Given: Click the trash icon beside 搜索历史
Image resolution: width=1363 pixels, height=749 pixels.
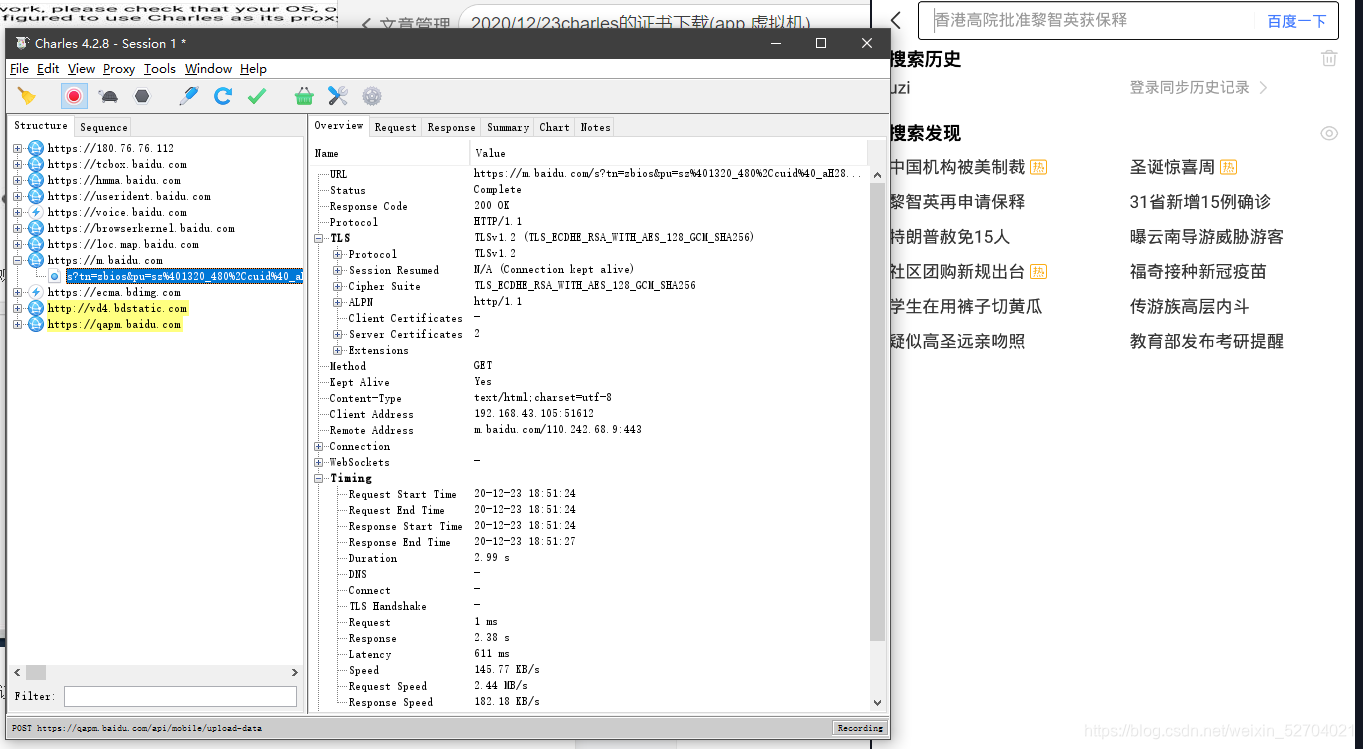Looking at the screenshot, I should 1329,58.
